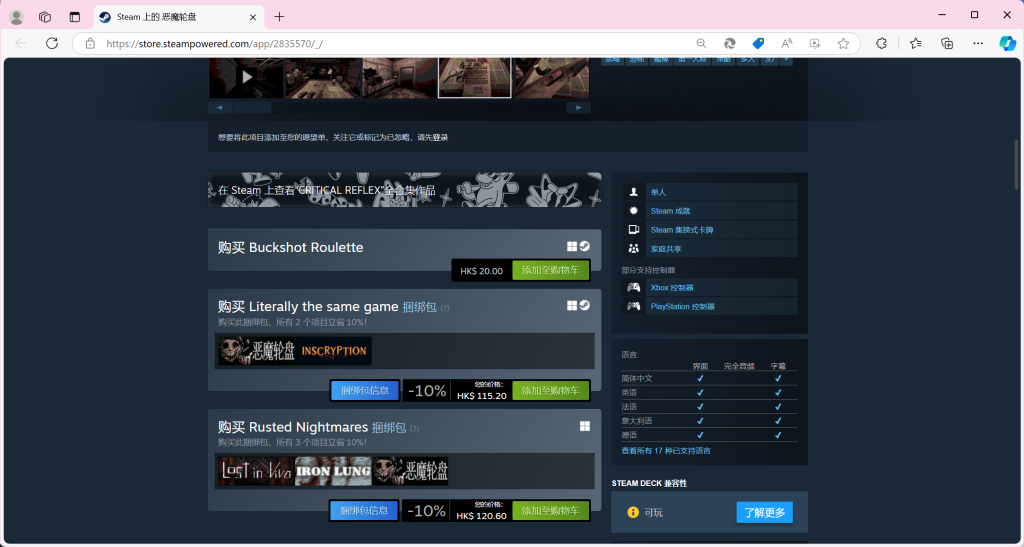The height and width of the screenshot is (547, 1024).
Task: Click the Edge swirl icon in address bar
Action: (x=730, y=44)
